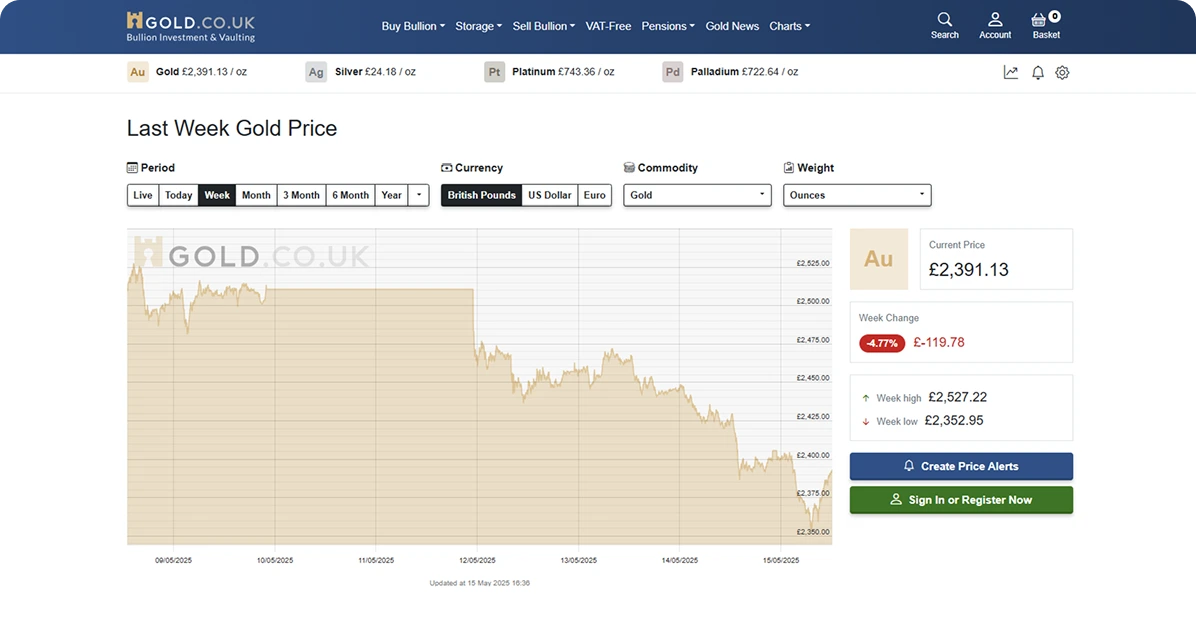Image resolution: width=1196 pixels, height=630 pixels.
Task: Open Gold £2,391.13 / oz ticker link
Action: [201, 72]
